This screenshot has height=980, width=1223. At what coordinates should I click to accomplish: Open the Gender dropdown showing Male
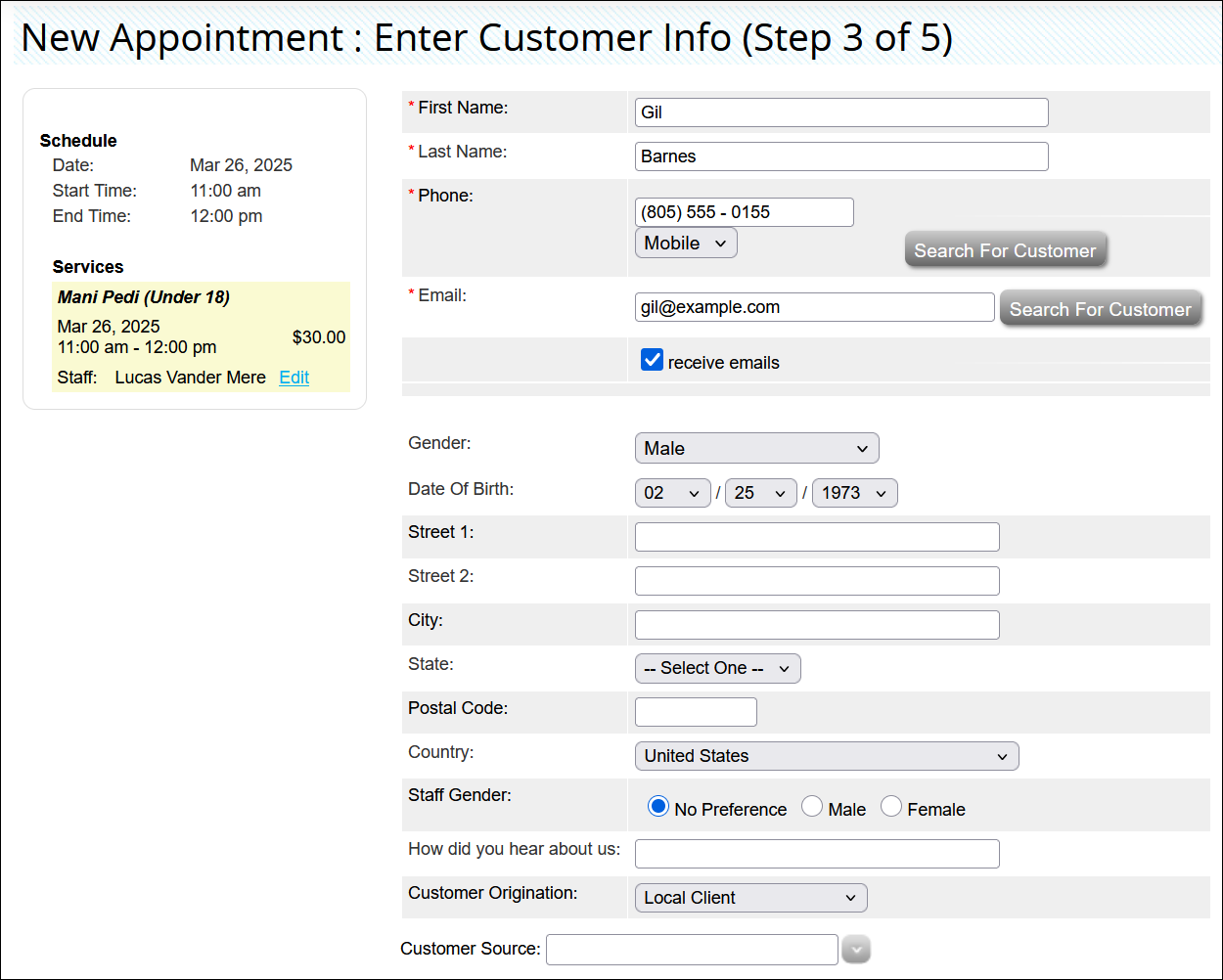(757, 448)
